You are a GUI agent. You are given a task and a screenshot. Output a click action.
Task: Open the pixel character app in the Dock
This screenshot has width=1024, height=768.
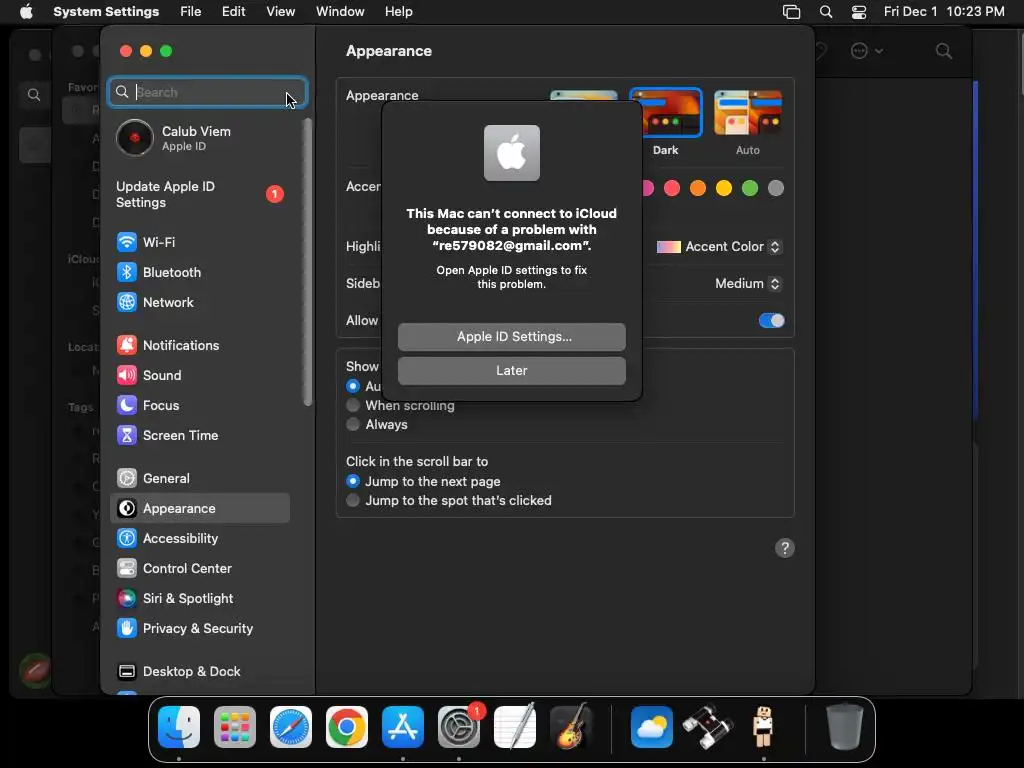tap(763, 727)
